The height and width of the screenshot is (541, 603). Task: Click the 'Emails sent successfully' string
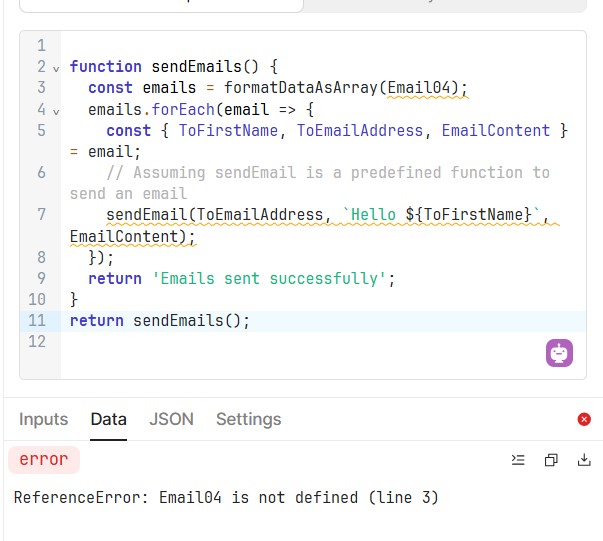pyautogui.click(x=273, y=278)
